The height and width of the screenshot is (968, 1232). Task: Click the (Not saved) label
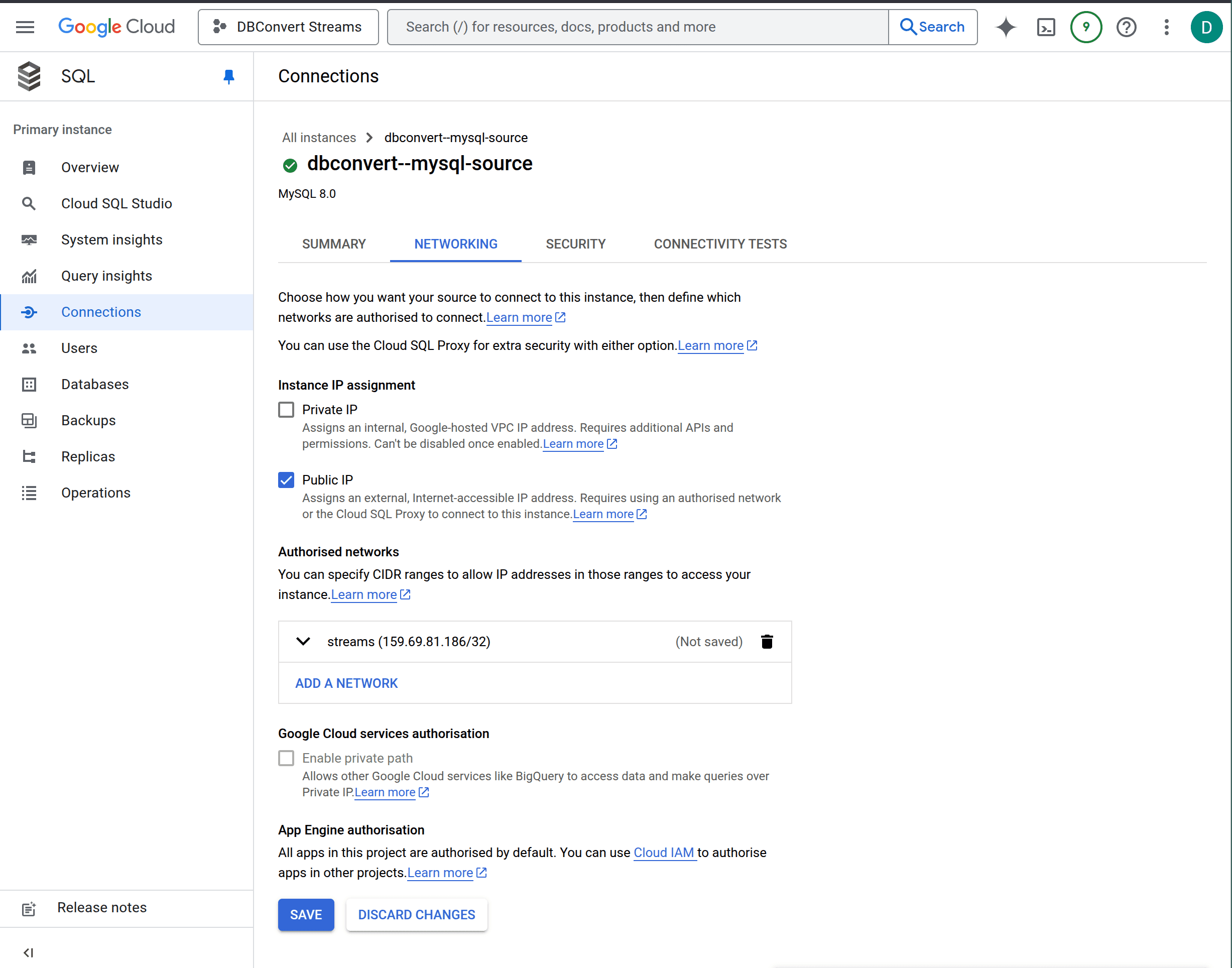click(708, 642)
